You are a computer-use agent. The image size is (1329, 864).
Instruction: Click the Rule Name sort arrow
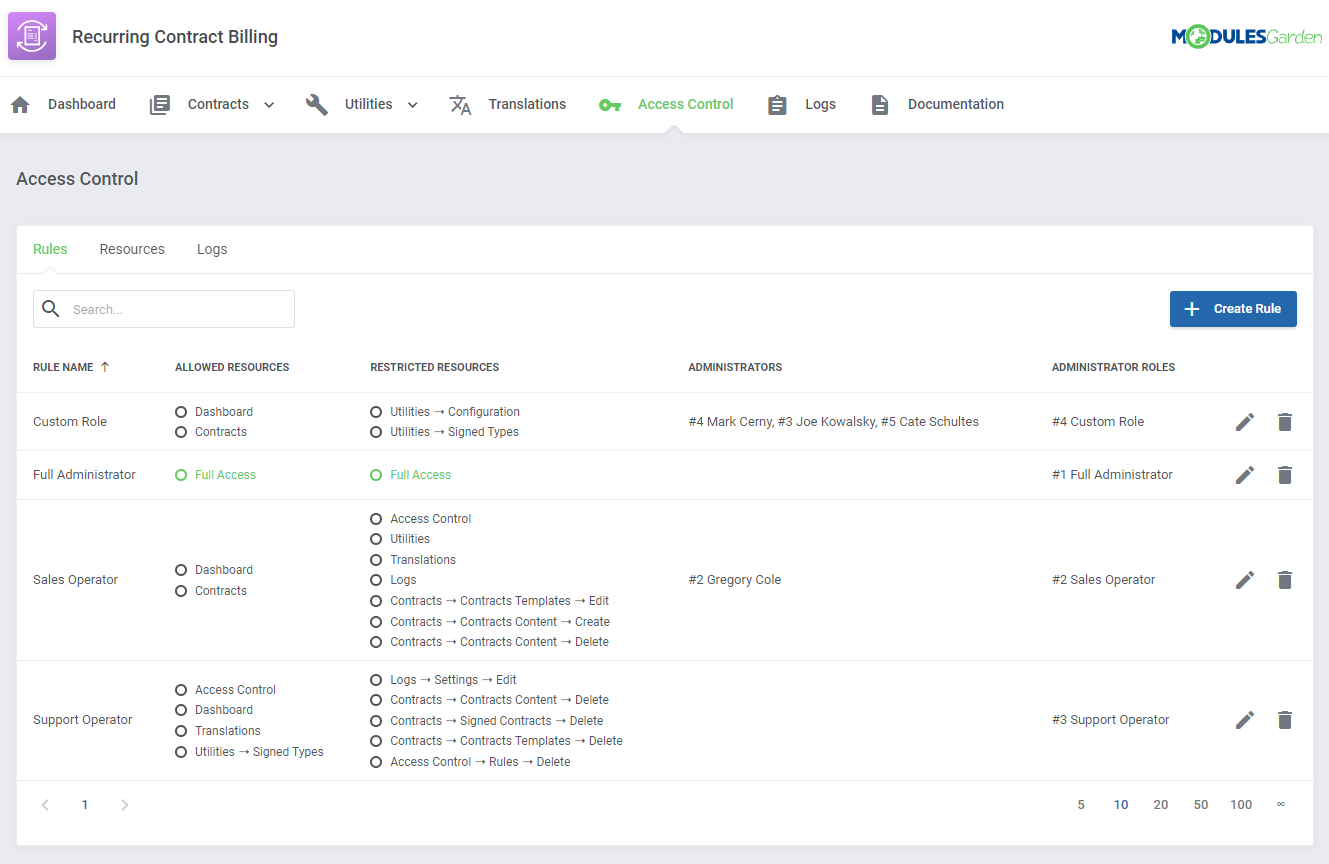105,367
